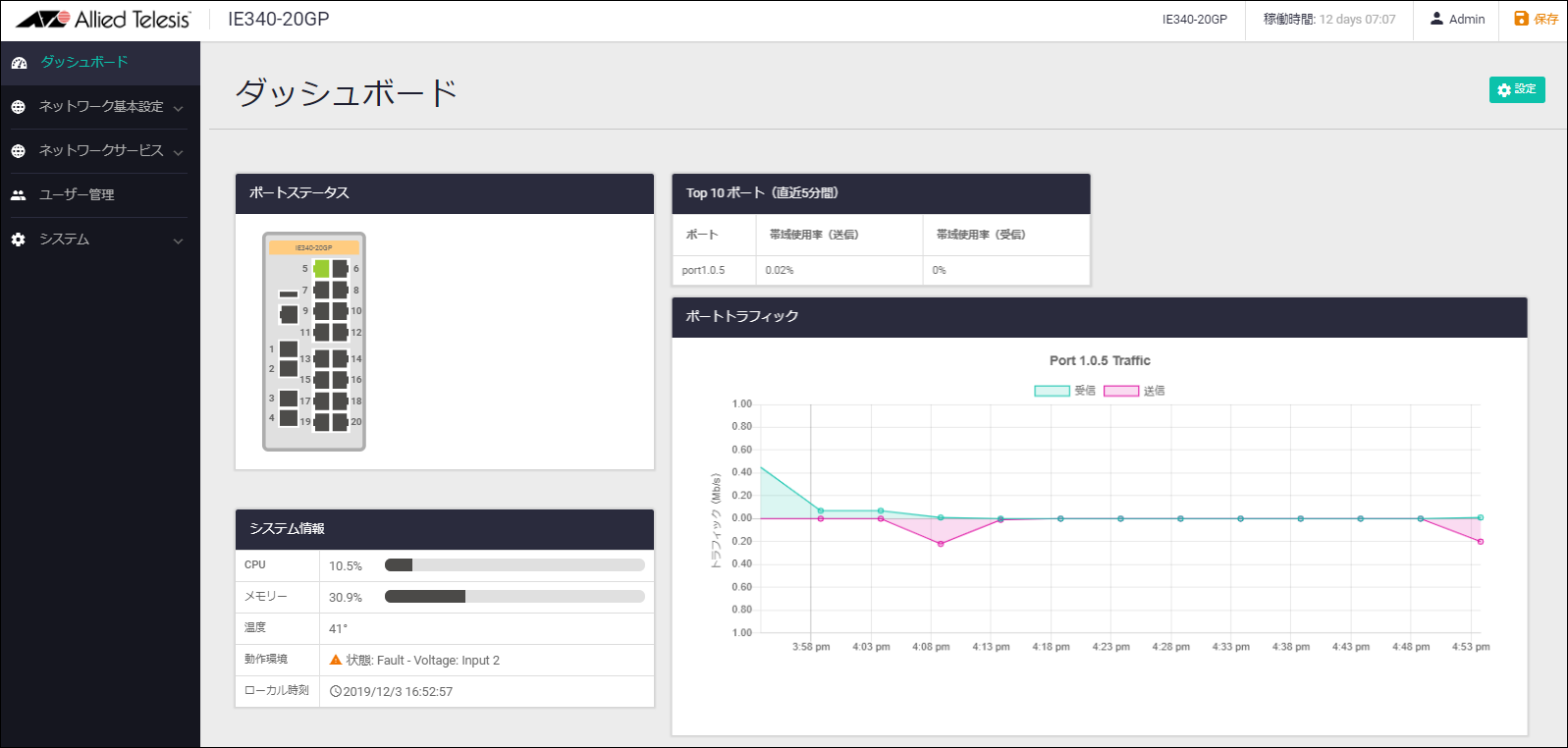1568x748 pixels.
Task: Click the system gear icon in sidebar
Action: (x=19, y=240)
